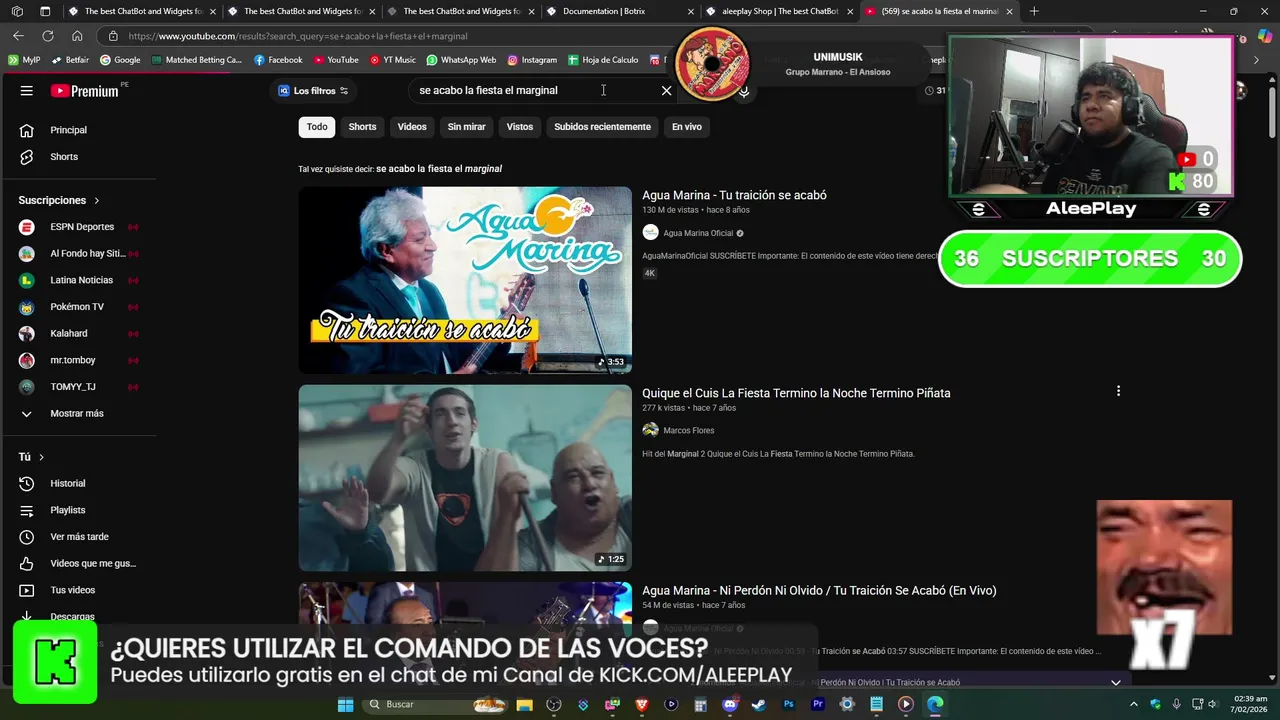
Task: Open the Quique el Cuis video thumbnail
Action: [465, 478]
